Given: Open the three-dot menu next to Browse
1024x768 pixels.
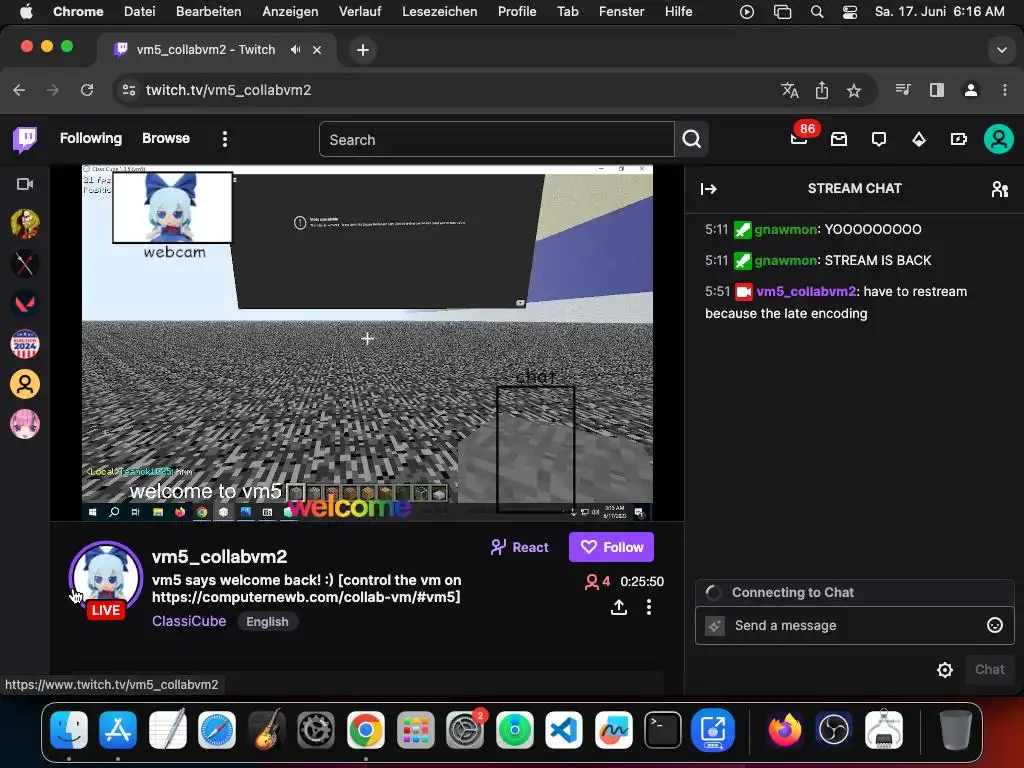Looking at the screenshot, I should pyautogui.click(x=225, y=139).
